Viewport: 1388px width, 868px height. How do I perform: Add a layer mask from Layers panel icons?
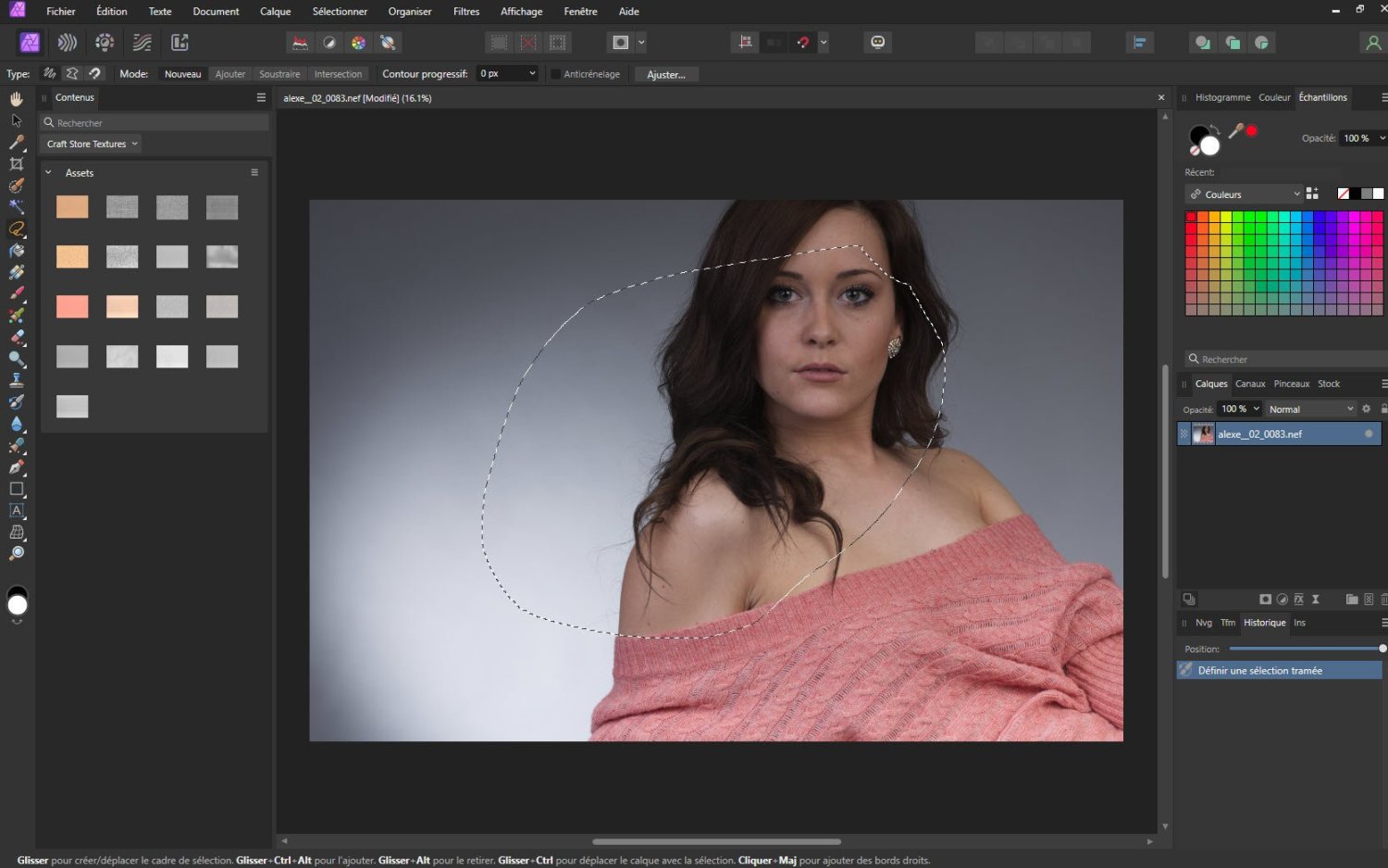click(1266, 599)
